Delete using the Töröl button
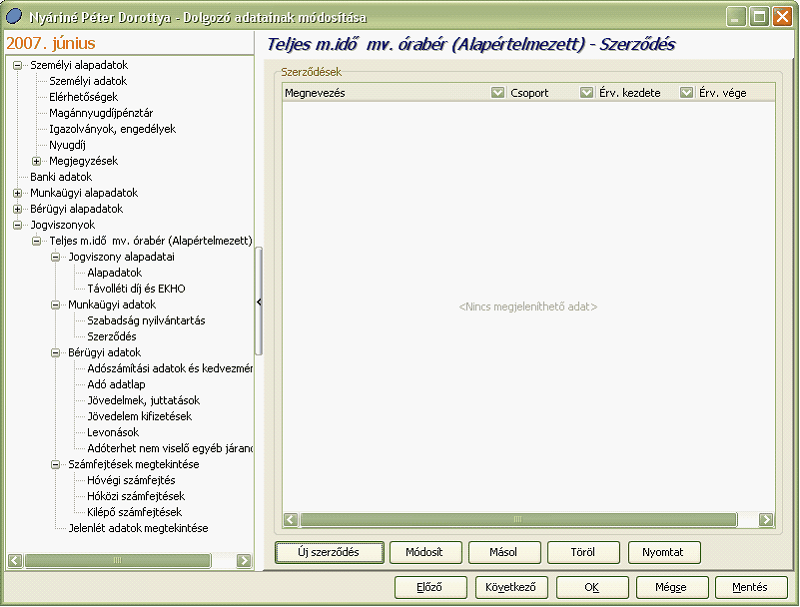The width and height of the screenshot is (800, 607). tap(583, 552)
